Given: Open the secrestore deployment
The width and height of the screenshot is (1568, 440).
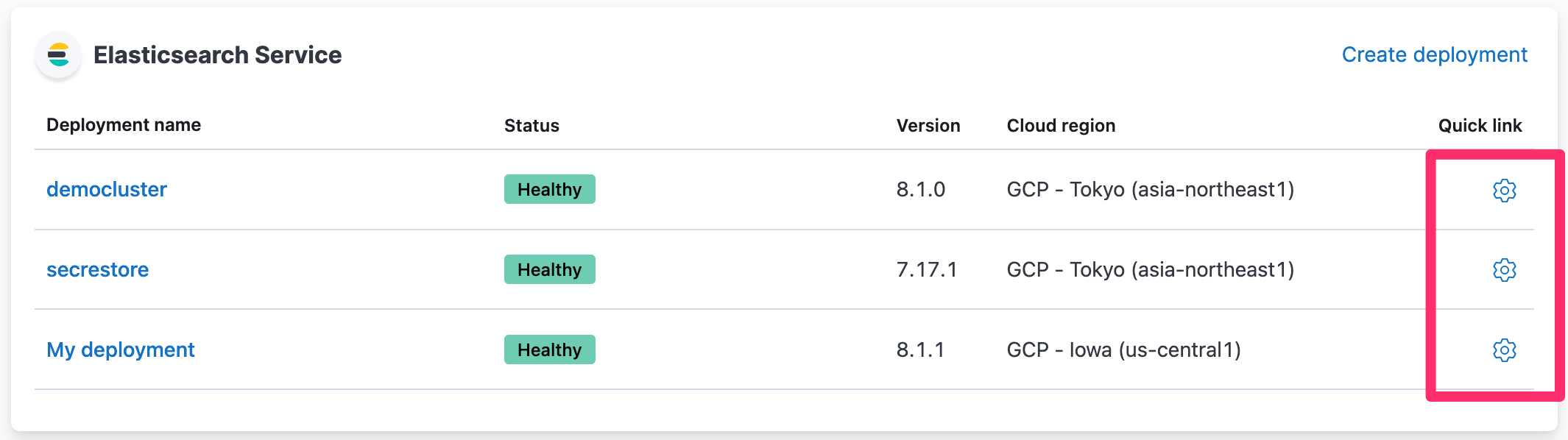Looking at the screenshot, I should tap(97, 270).
